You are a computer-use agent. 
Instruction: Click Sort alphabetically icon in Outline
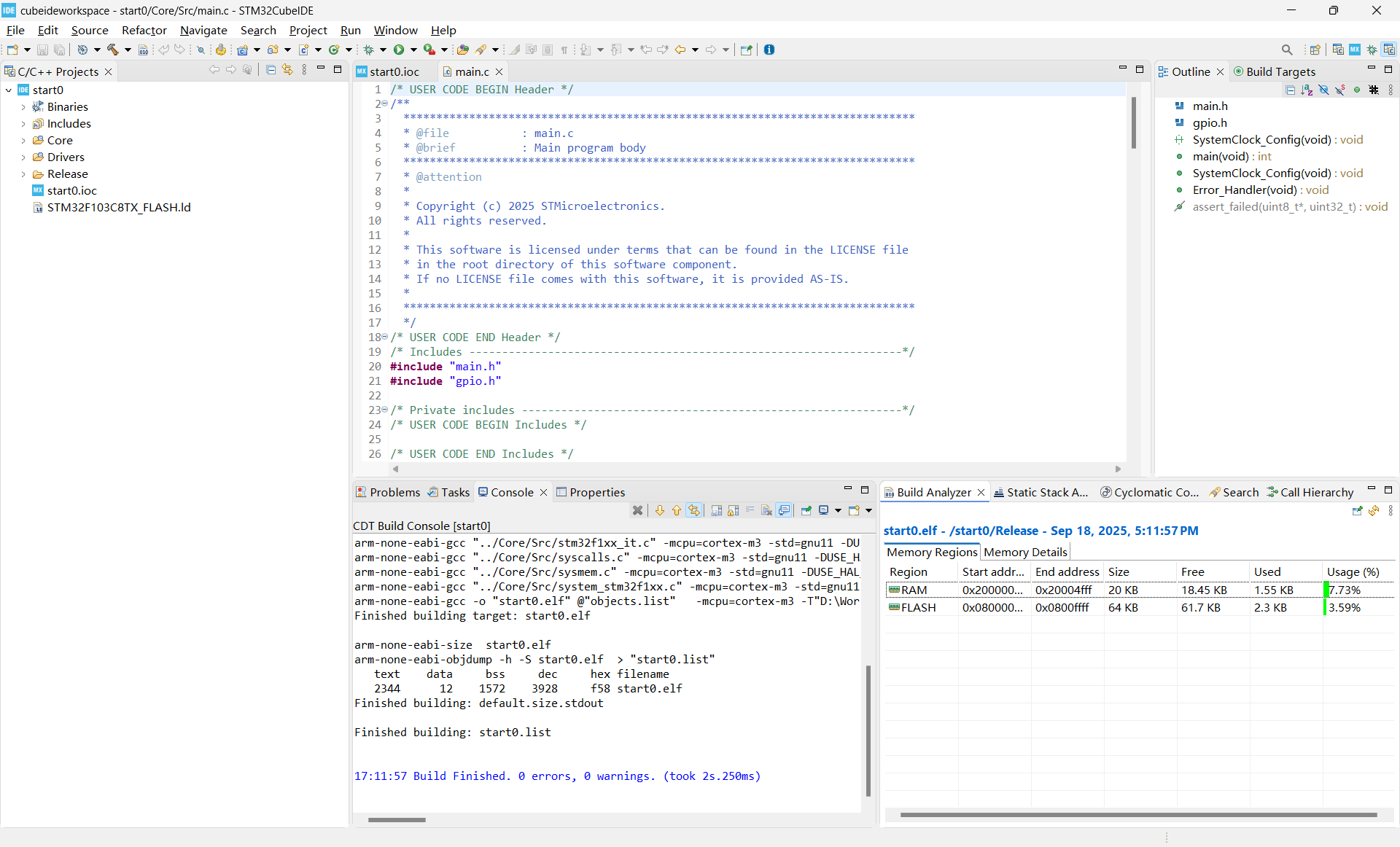(1307, 90)
